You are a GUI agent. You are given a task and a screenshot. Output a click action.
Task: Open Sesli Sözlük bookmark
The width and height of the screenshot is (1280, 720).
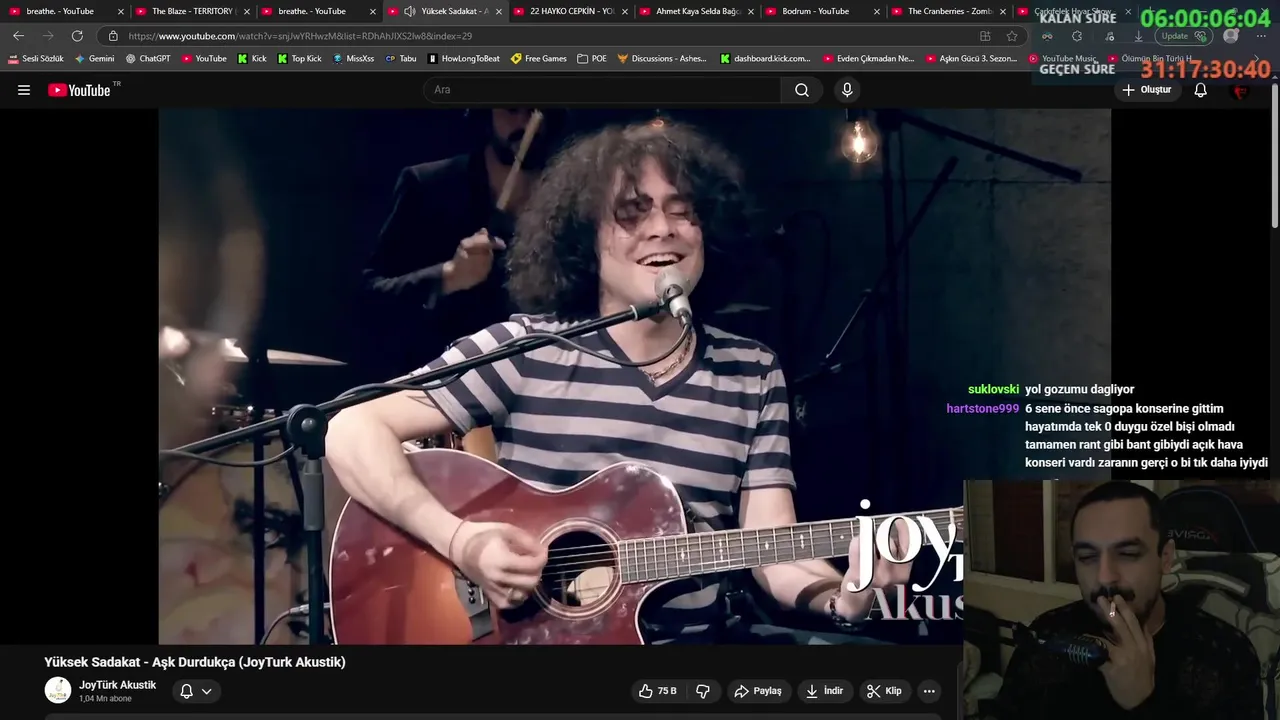click(36, 59)
